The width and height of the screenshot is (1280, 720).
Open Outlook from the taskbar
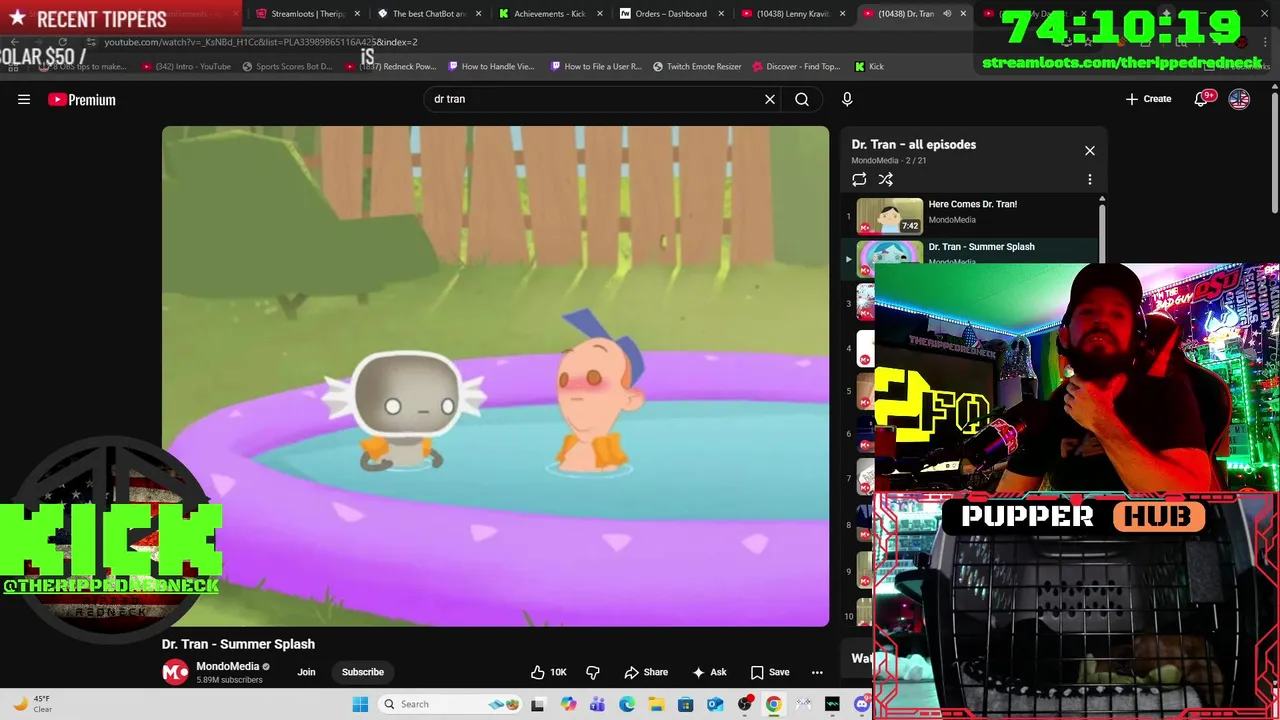pyautogui.click(x=715, y=704)
